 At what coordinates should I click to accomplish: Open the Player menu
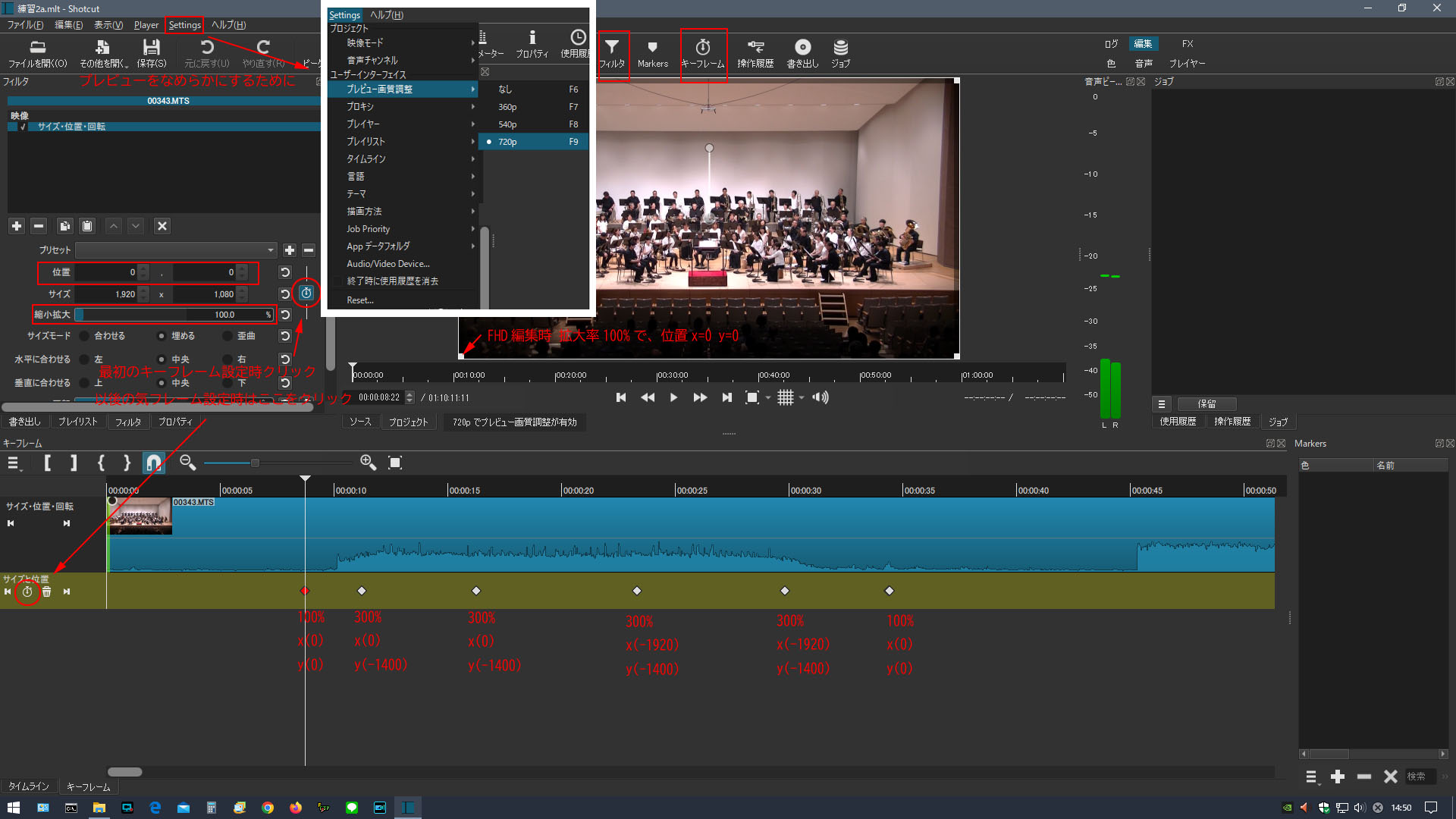(146, 25)
